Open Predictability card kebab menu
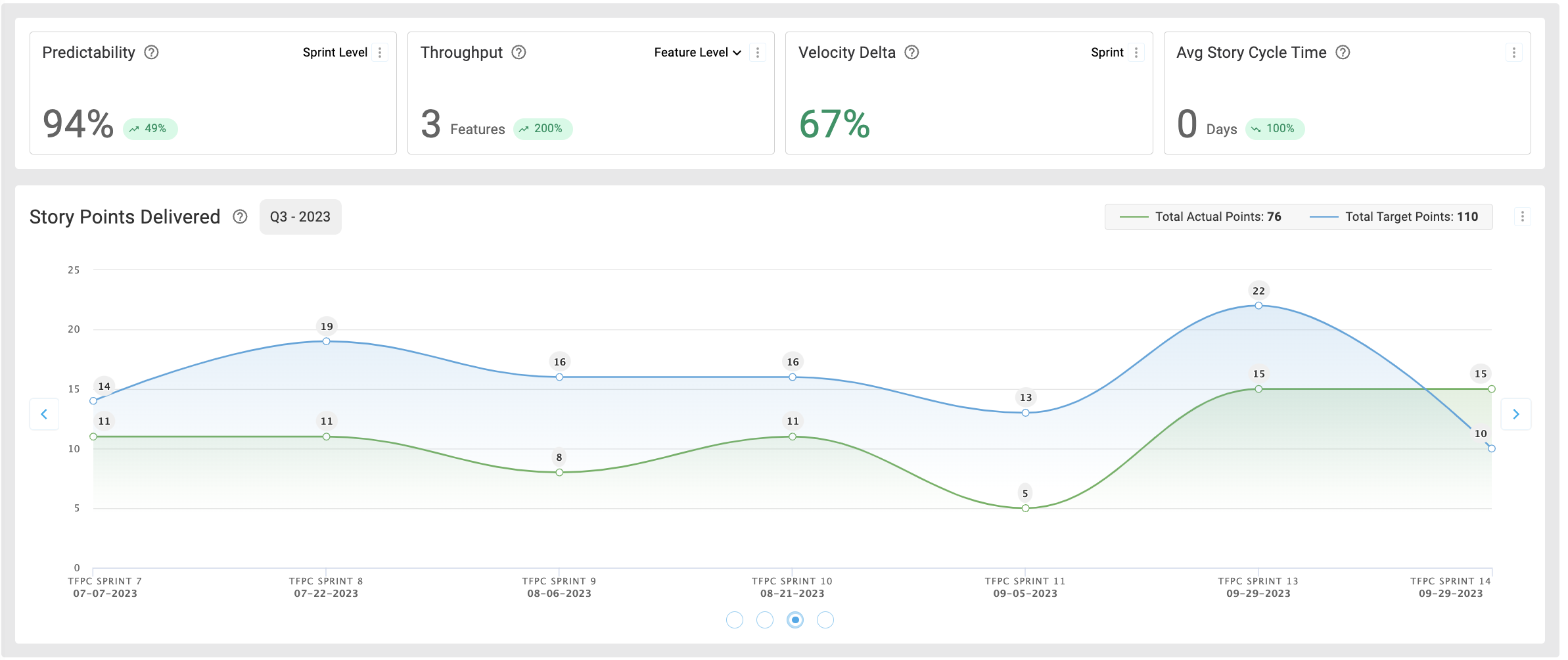The height and width of the screenshot is (660, 1568). 380,53
